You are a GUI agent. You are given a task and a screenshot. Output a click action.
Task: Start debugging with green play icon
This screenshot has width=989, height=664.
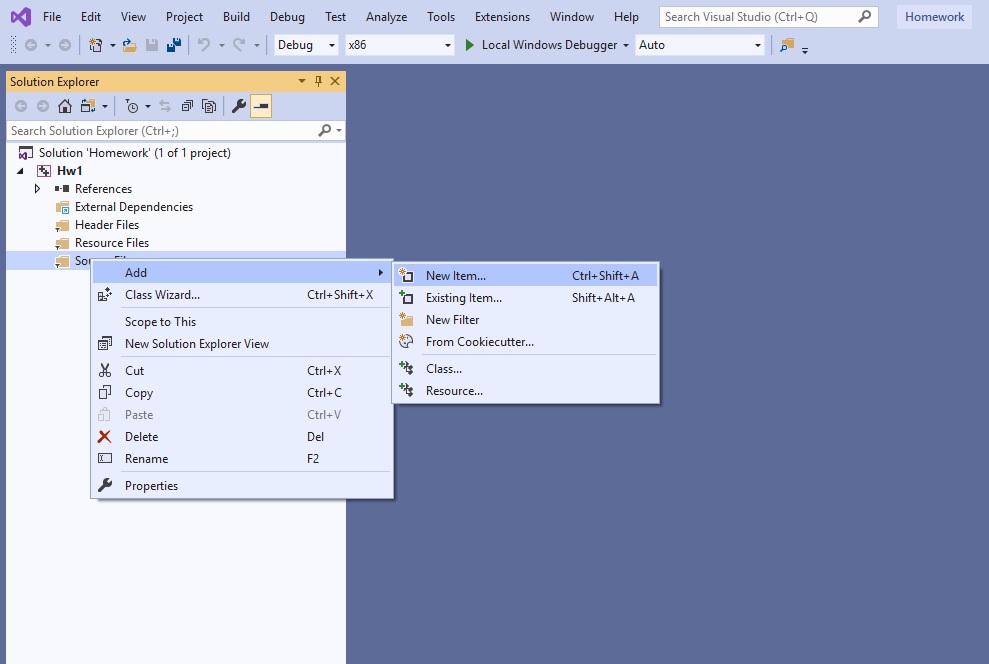pos(469,45)
